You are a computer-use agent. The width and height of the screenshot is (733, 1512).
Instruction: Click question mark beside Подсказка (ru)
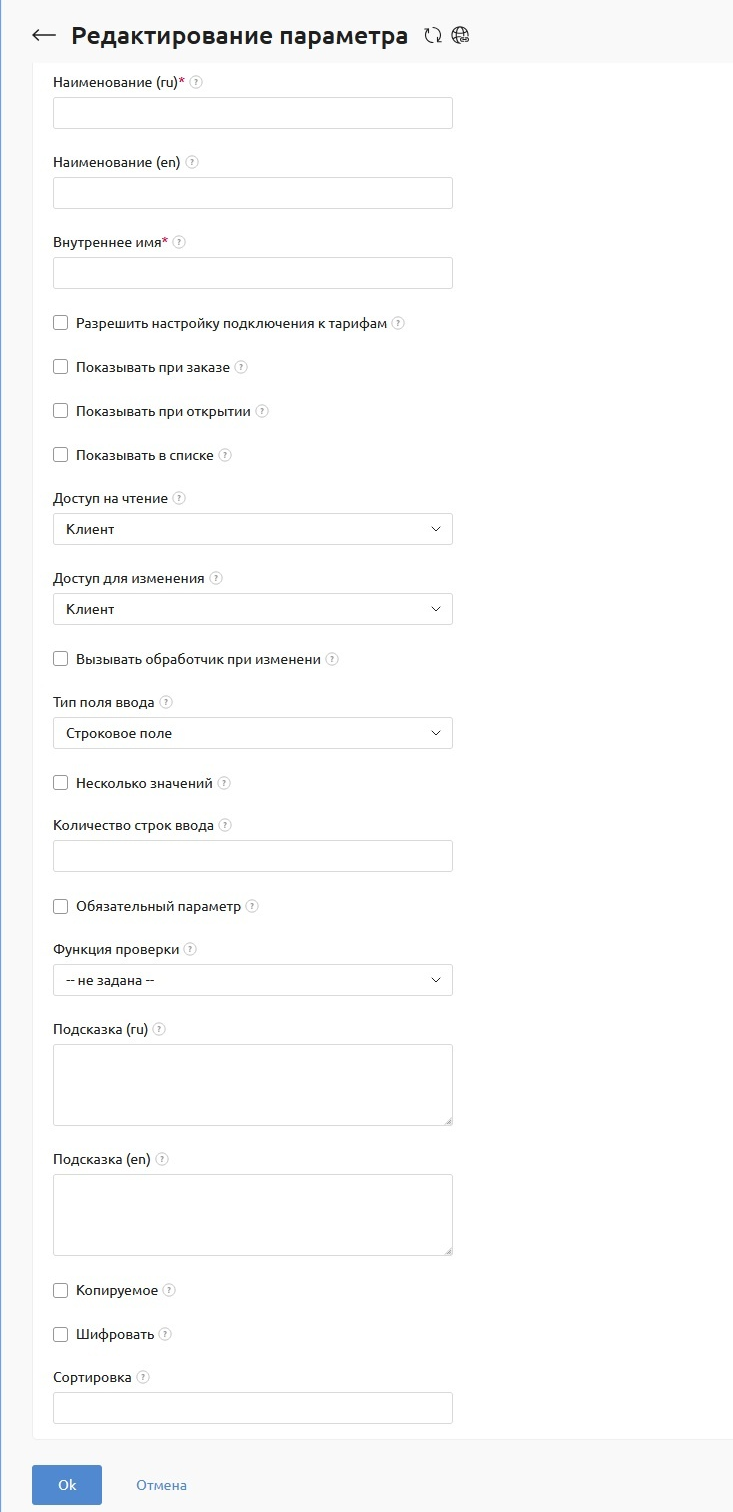click(160, 1028)
